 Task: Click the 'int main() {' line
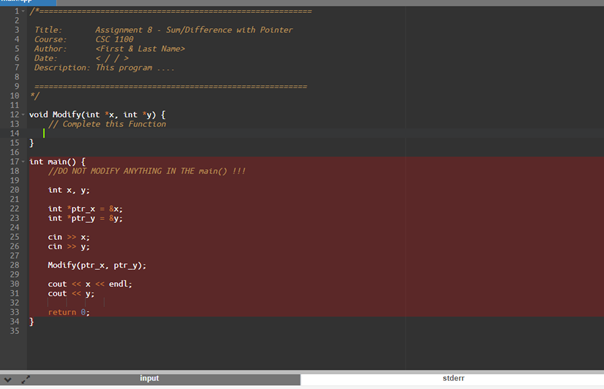[x=57, y=162]
